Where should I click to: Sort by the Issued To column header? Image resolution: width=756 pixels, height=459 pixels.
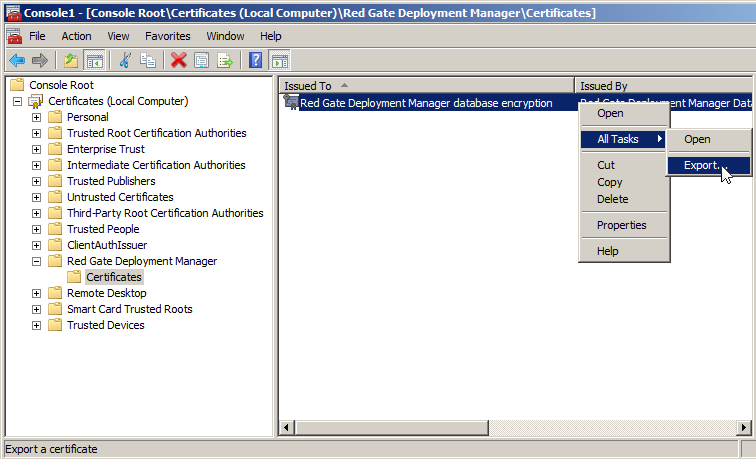coord(426,86)
